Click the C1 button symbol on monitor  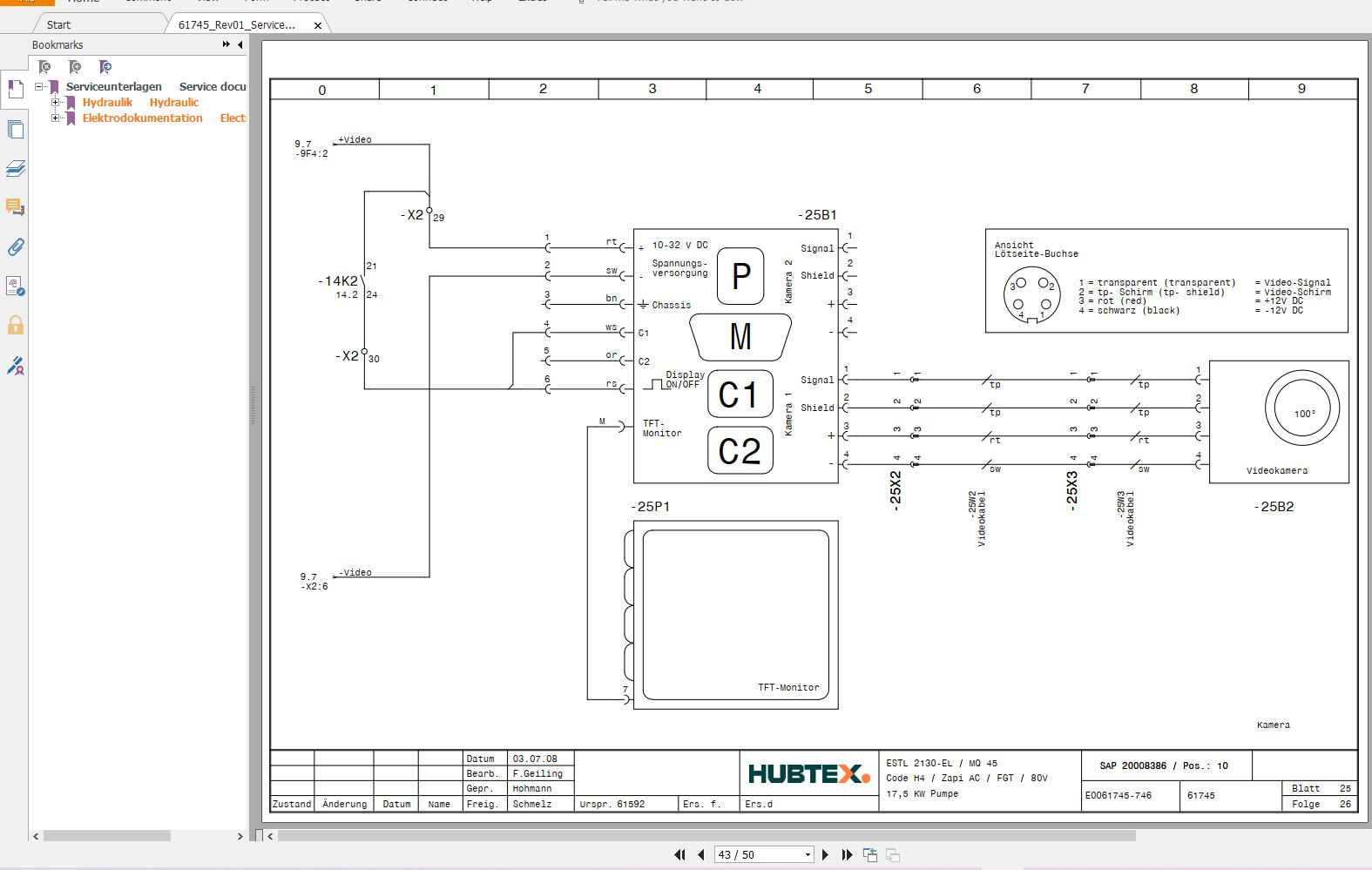pos(740,395)
